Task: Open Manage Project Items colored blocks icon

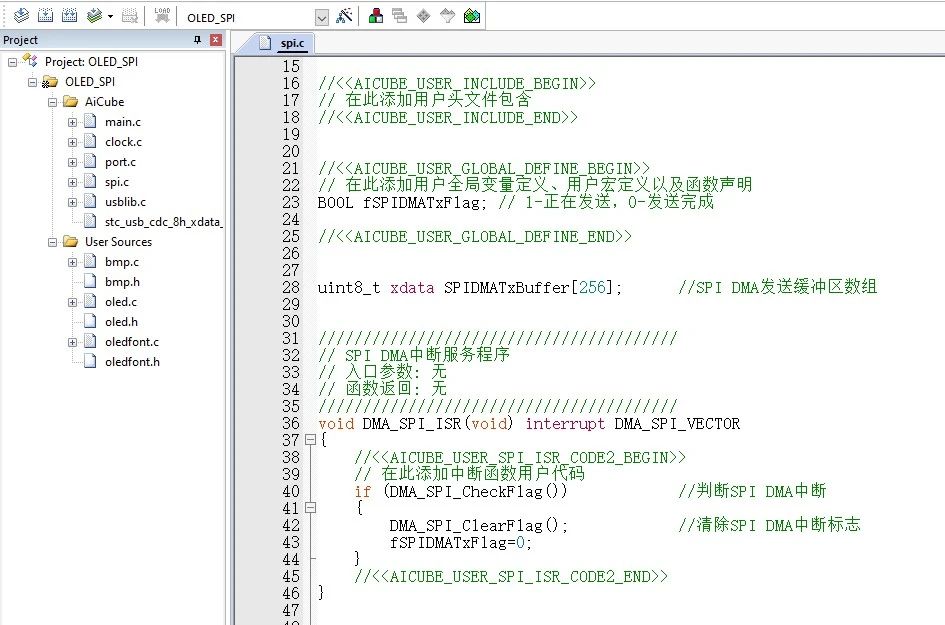Action: [x=375, y=16]
